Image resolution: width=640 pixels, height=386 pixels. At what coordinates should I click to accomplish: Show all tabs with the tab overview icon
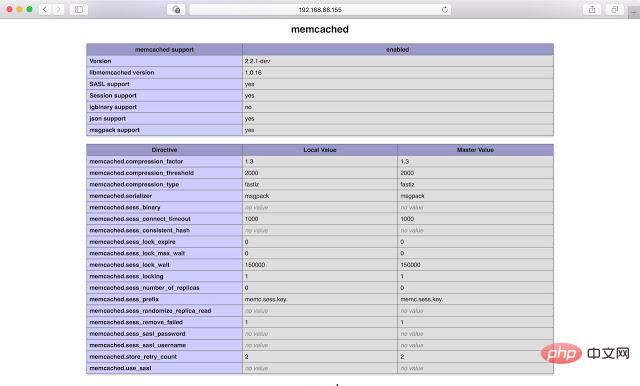614,9
